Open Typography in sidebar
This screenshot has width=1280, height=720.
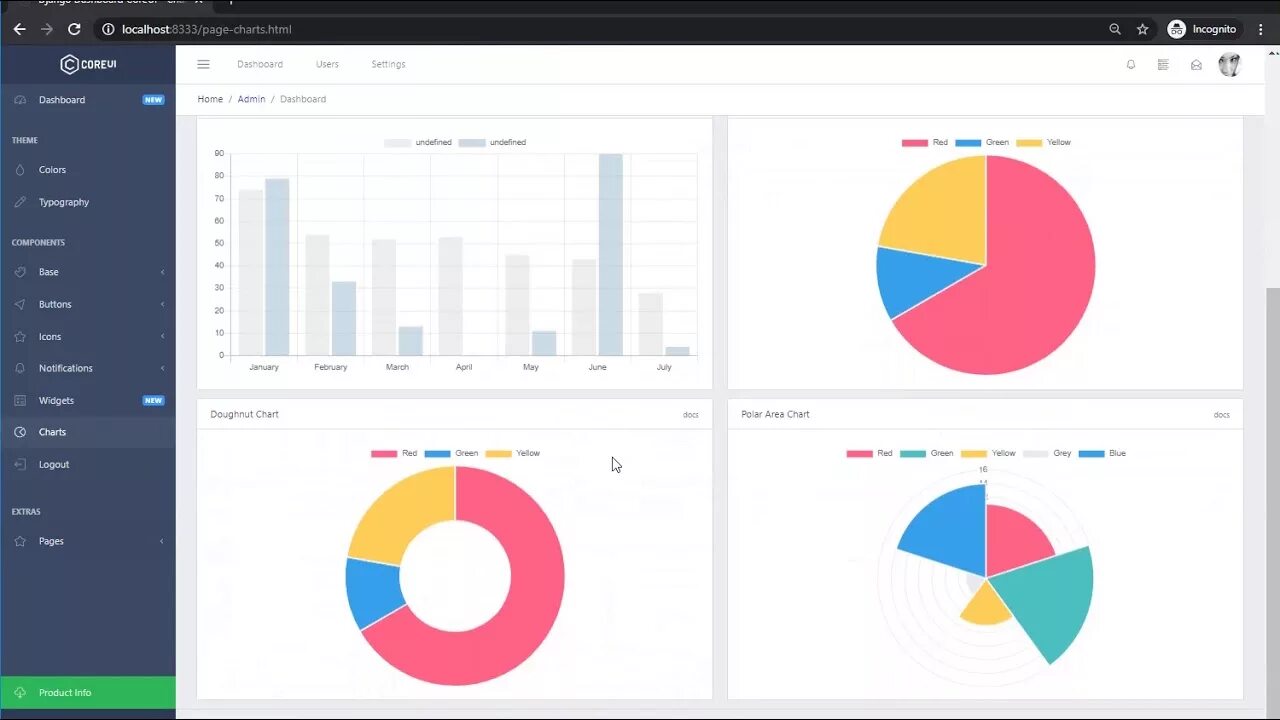(x=88, y=202)
